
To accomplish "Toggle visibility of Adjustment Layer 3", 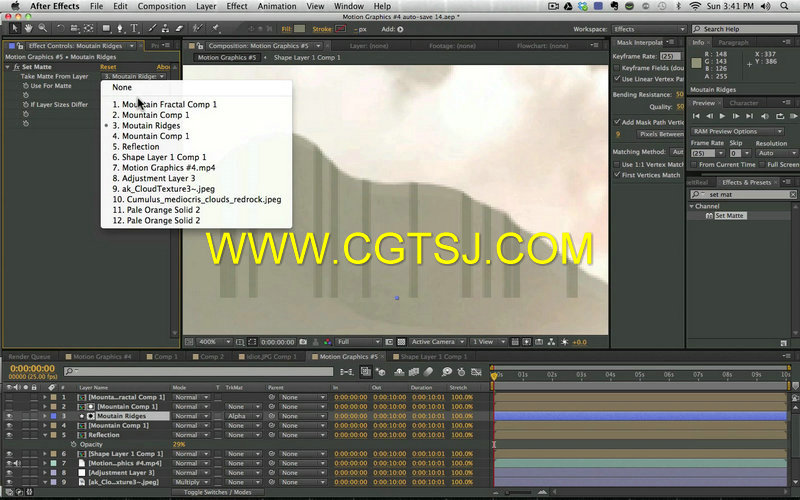I will click(9, 472).
